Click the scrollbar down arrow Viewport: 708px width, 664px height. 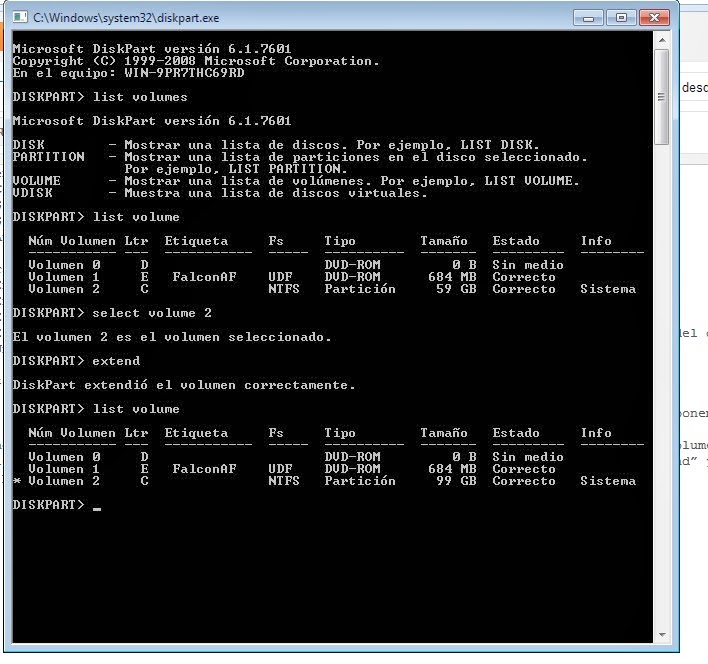tap(662, 635)
